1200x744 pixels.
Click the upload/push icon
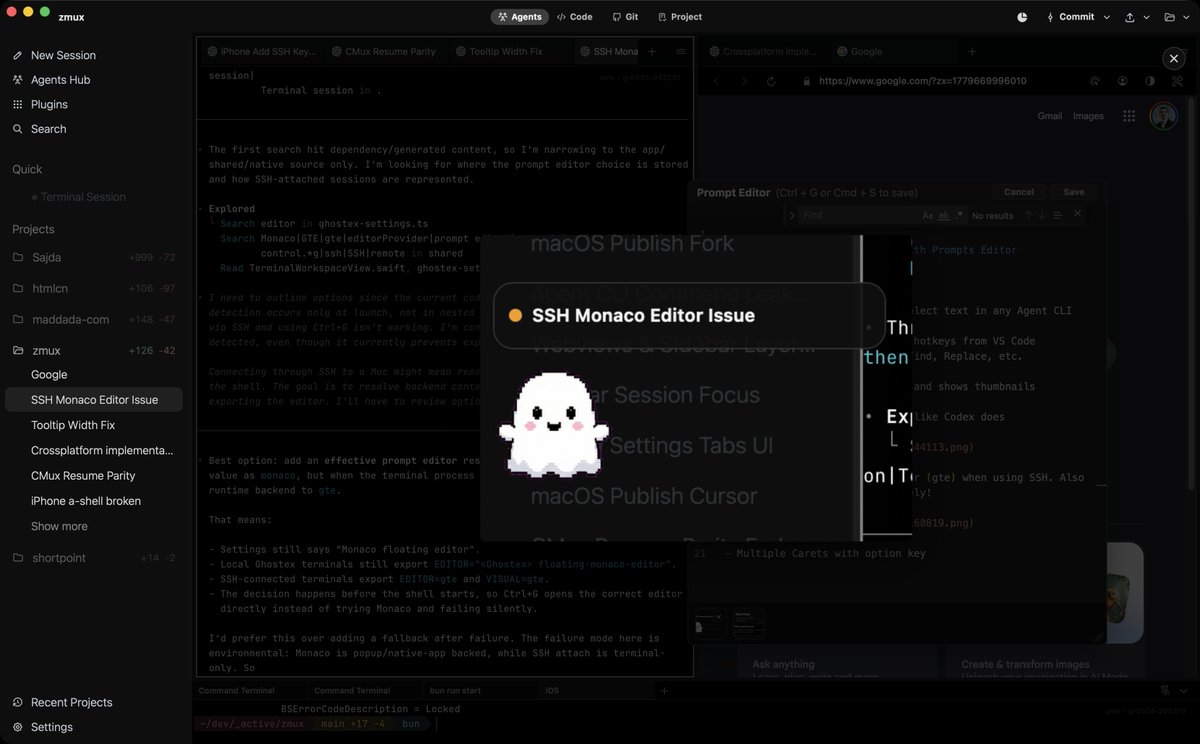point(1130,17)
